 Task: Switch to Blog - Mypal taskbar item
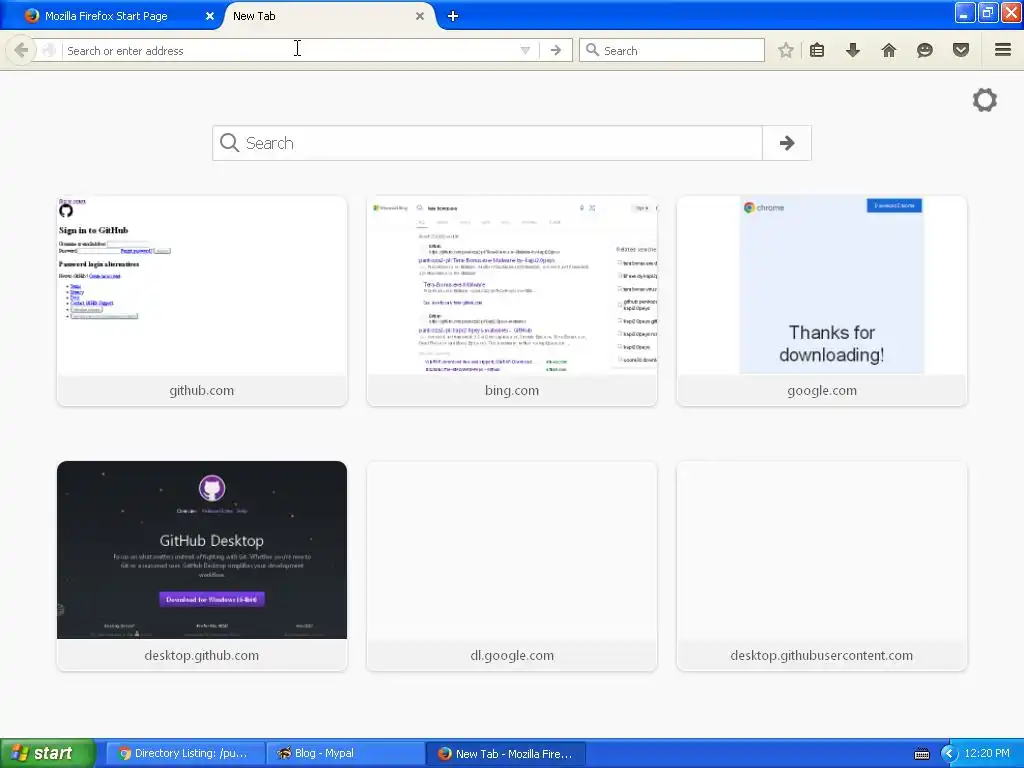(345, 753)
